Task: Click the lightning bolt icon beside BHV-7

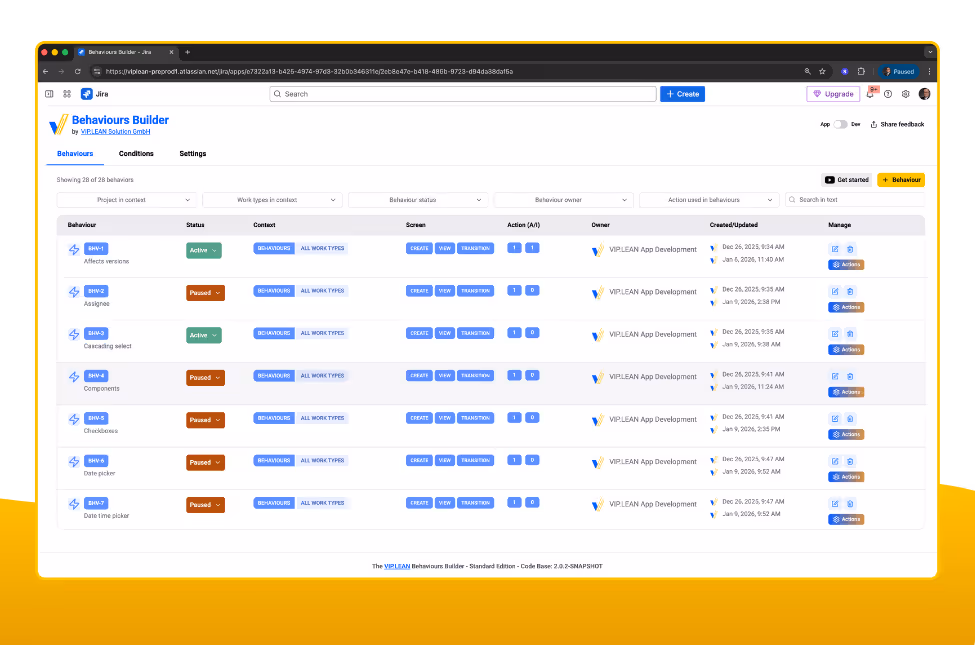Action: pyautogui.click(x=74, y=504)
